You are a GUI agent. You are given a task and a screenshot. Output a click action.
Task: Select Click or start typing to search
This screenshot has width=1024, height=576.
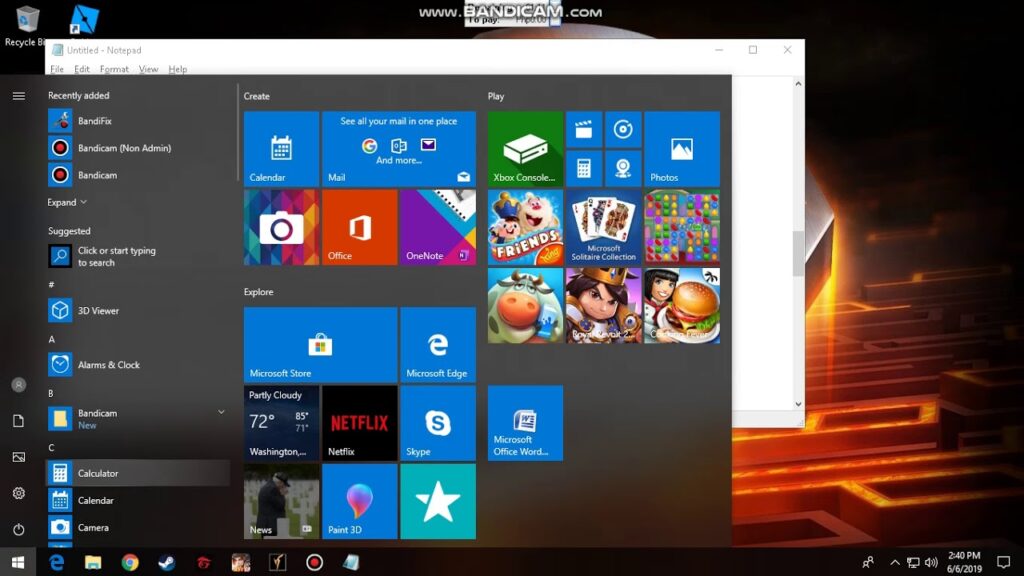pyautogui.click(x=137, y=256)
